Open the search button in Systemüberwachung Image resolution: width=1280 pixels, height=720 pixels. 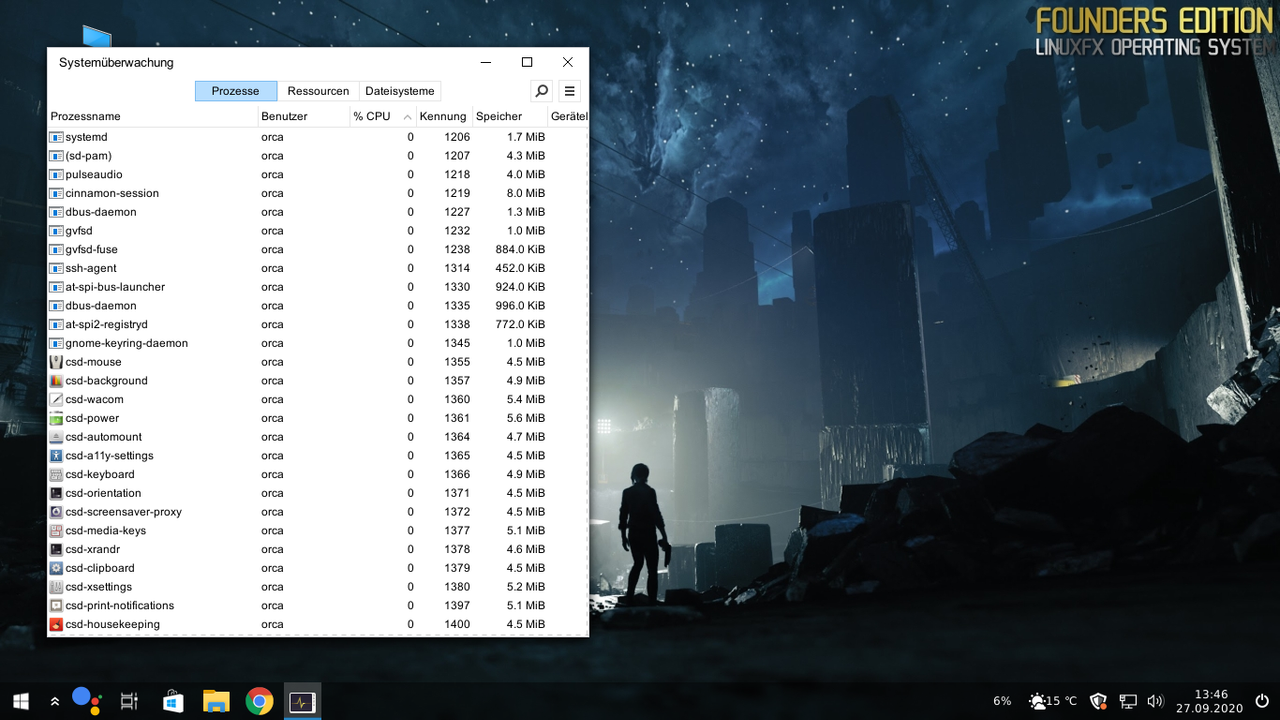541,91
